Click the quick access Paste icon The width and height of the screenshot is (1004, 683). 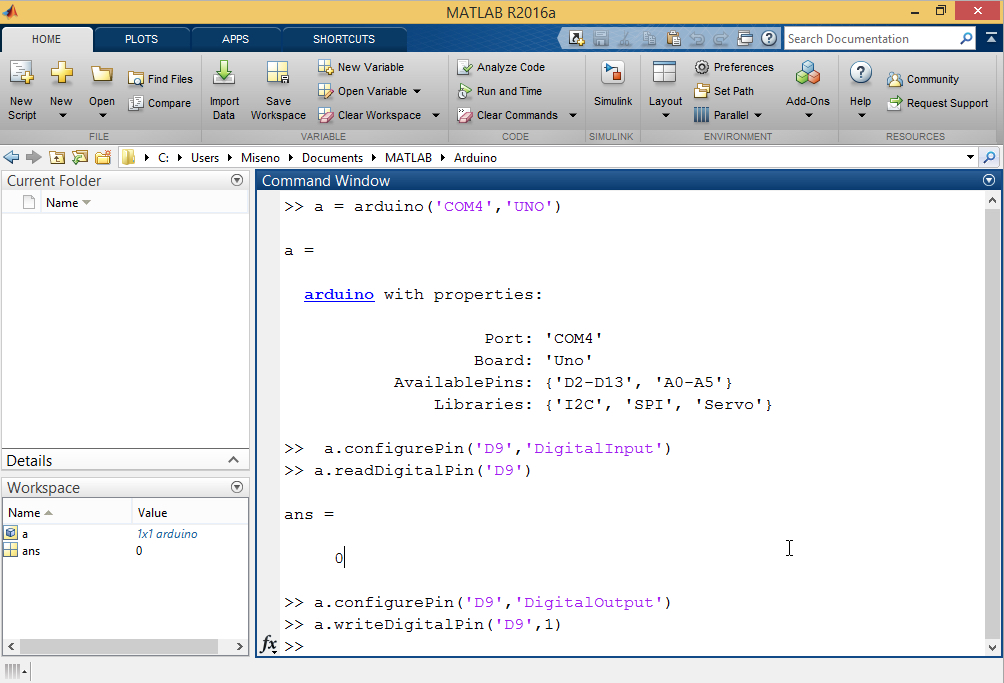coord(673,38)
